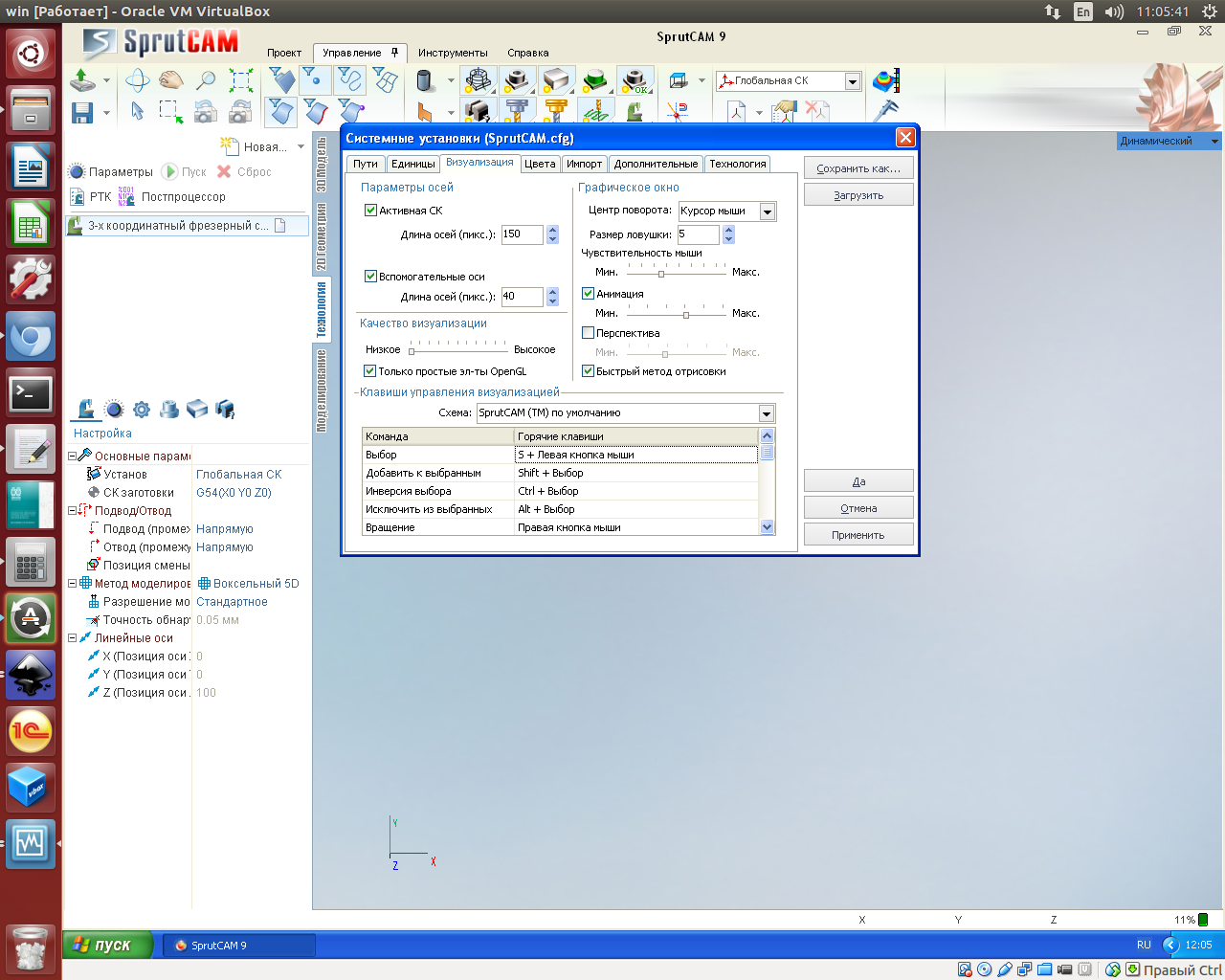Screen dimensions: 1225x980
Task: Click the Загрузить button
Action: click(858, 195)
